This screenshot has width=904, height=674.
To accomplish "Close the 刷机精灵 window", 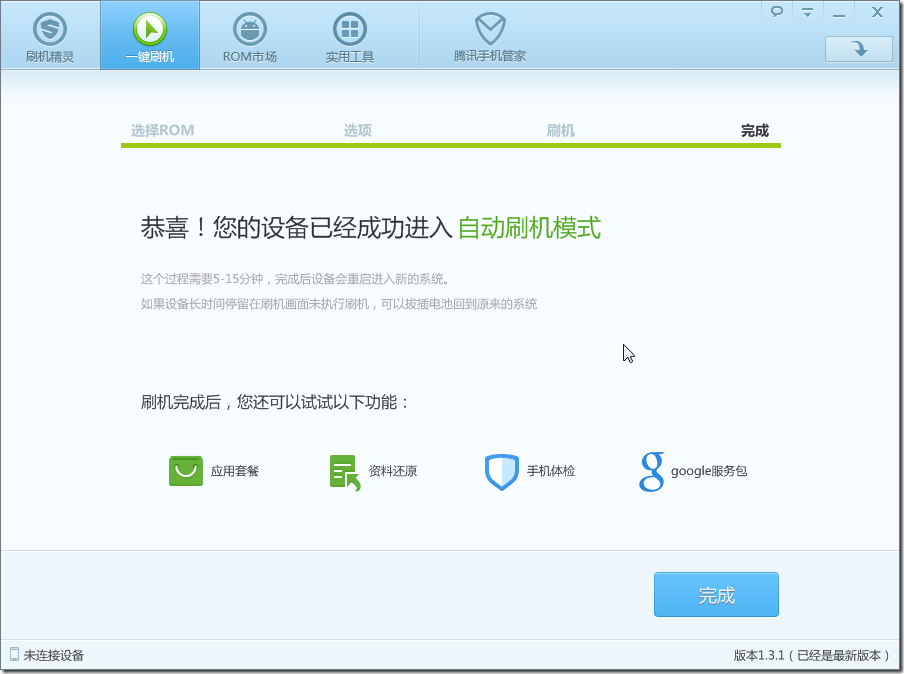I will pos(877,12).
